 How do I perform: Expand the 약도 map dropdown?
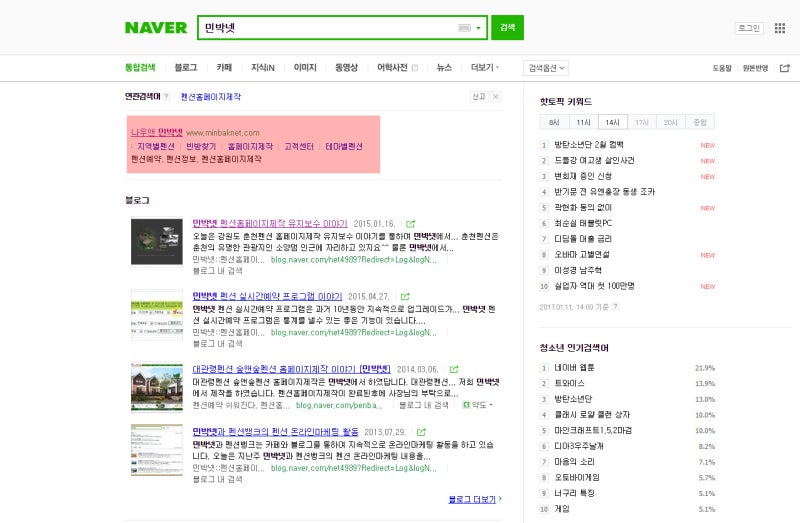click(478, 405)
